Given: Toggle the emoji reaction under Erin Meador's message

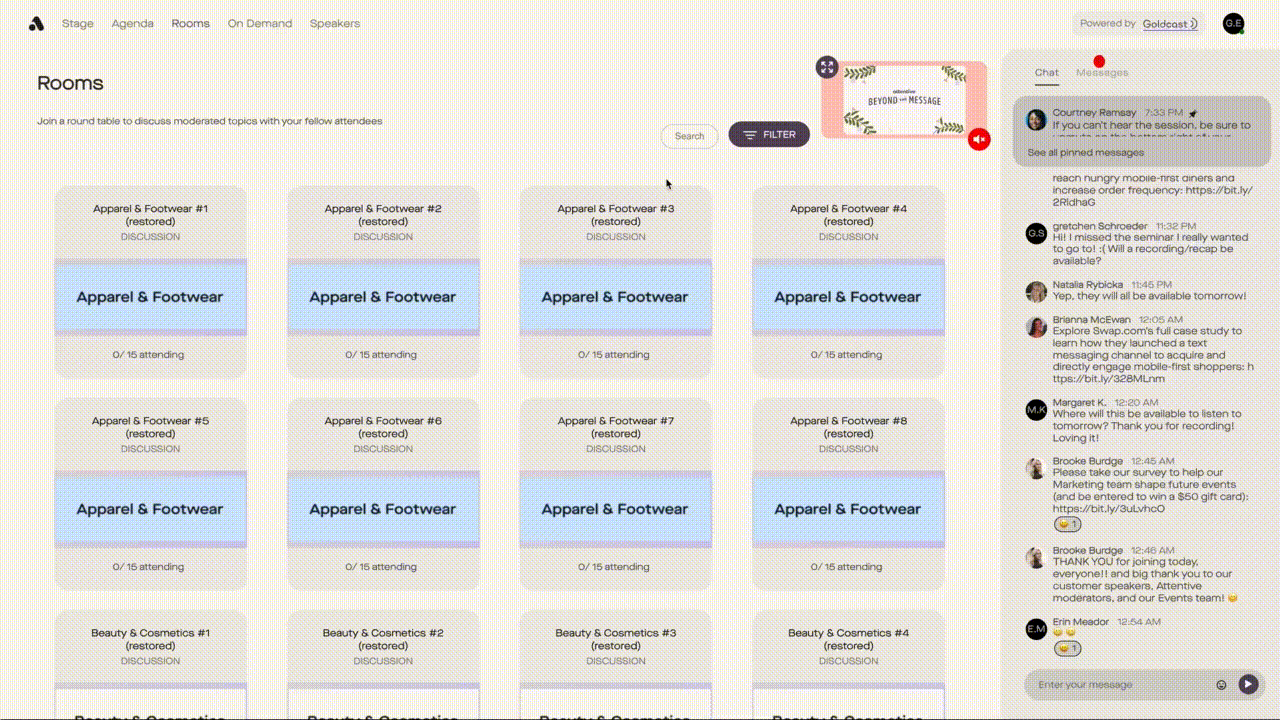Looking at the screenshot, I should coord(1067,648).
